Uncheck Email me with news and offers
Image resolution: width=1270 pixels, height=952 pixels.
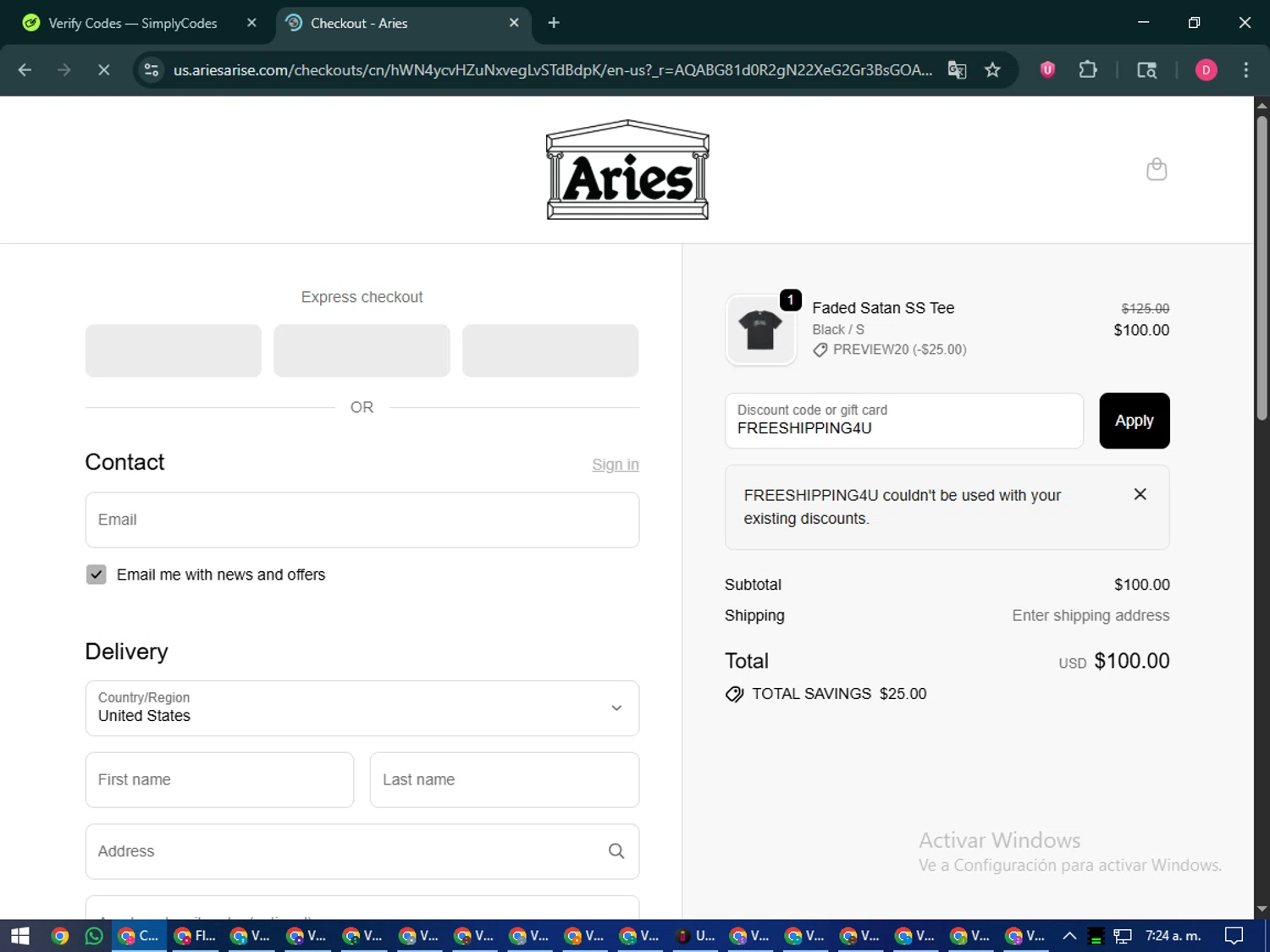click(97, 575)
